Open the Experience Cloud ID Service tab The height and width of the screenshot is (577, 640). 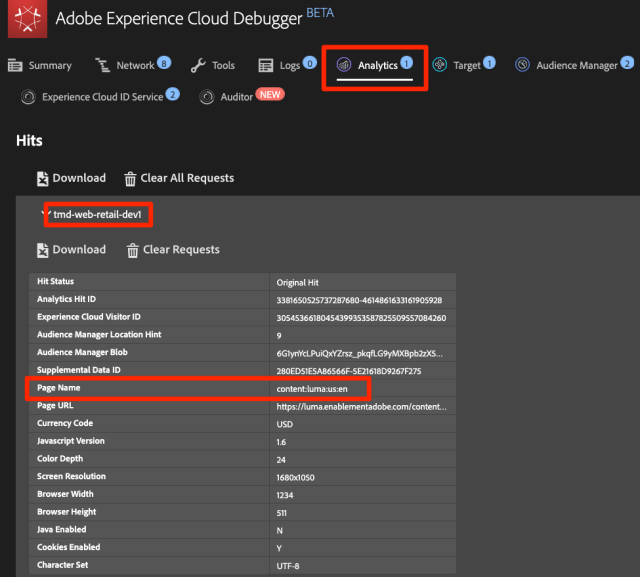[100, 96]
